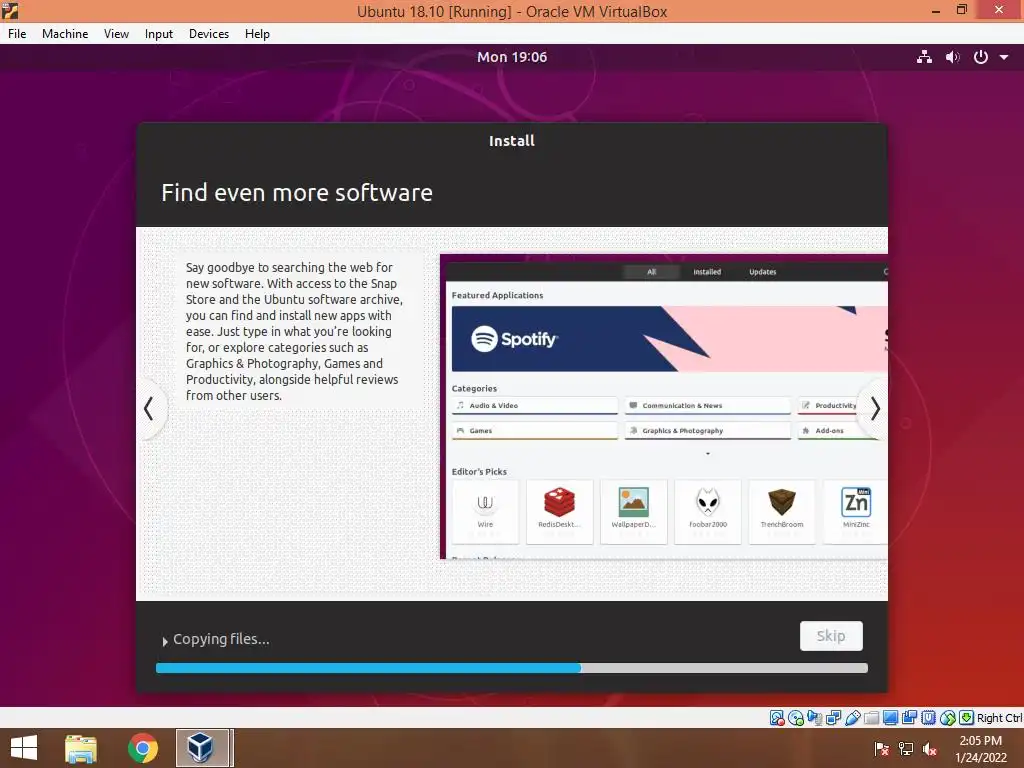Open the USB devices indicator
Image resolution: width=1024 pixels, height=768 pixels.
[852, 718]
